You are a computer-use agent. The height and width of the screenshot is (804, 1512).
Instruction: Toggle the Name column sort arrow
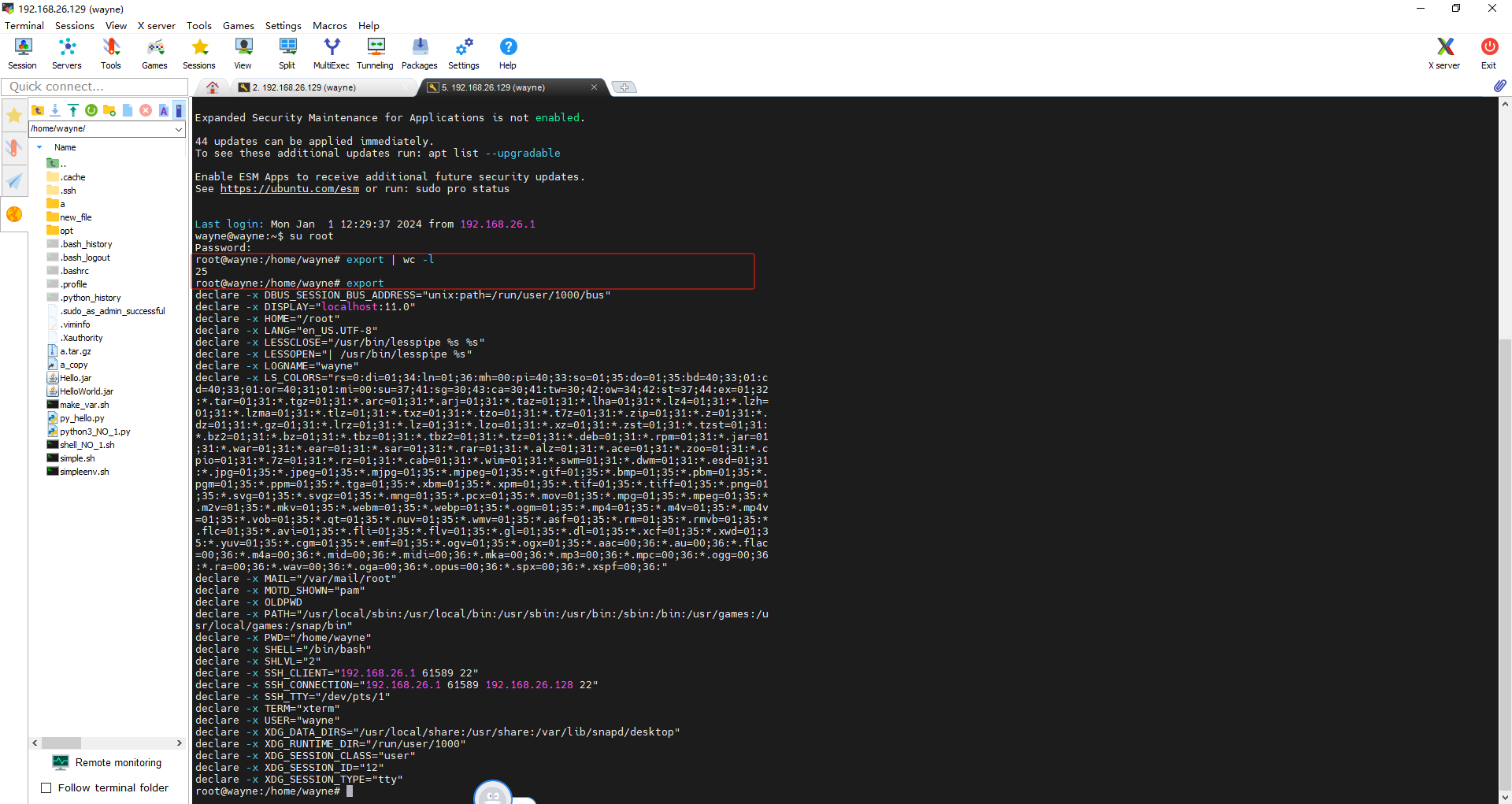tap(39, 147)
